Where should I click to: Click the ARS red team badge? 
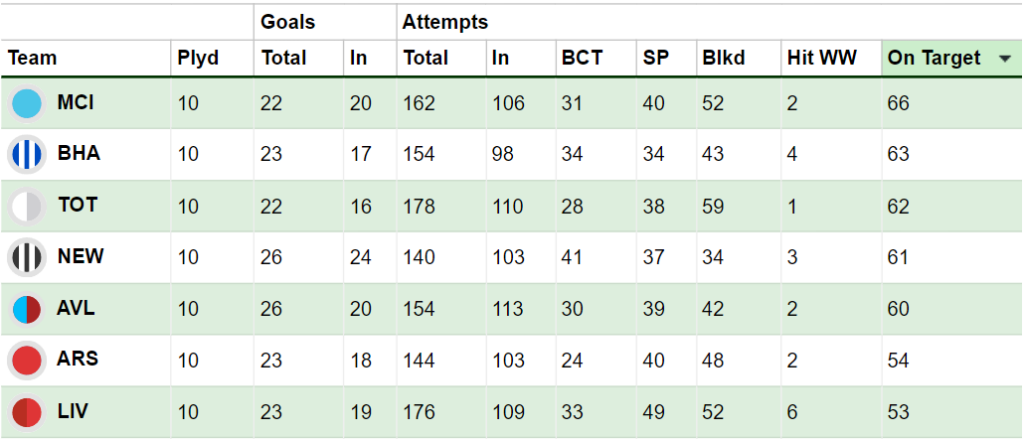(x=27, y=359)
